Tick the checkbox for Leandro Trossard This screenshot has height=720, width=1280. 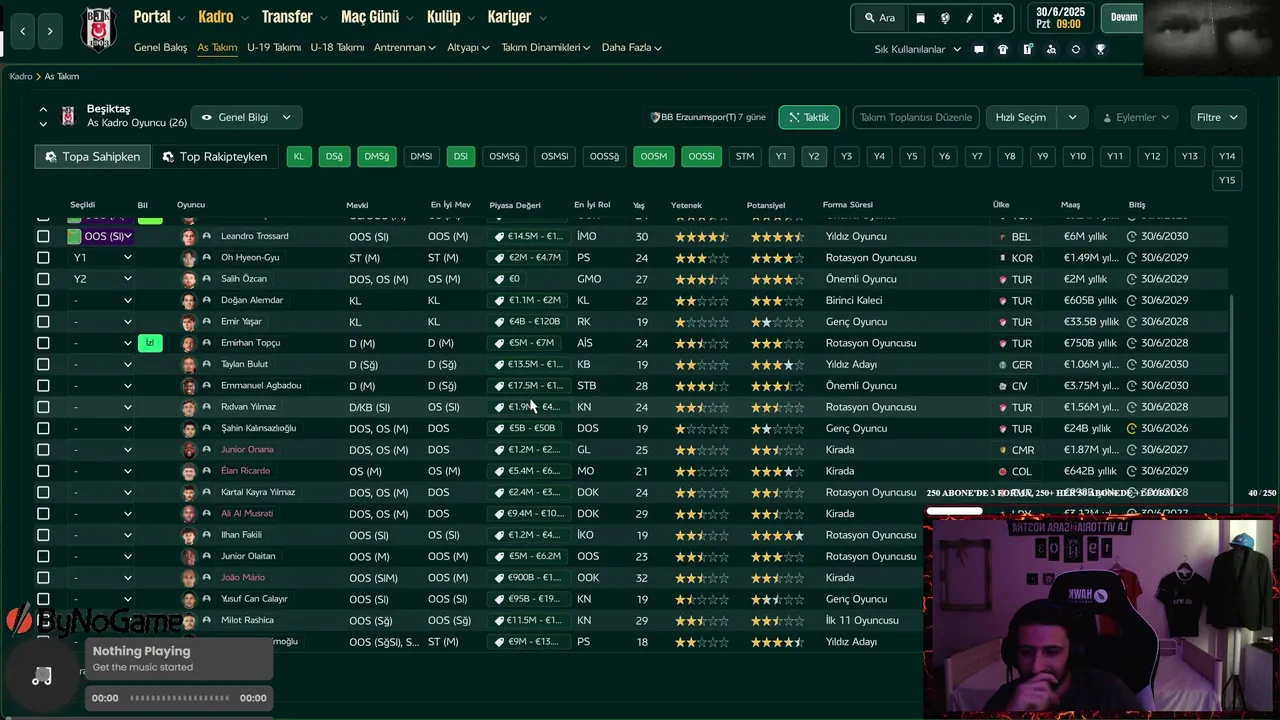(43, 237)
